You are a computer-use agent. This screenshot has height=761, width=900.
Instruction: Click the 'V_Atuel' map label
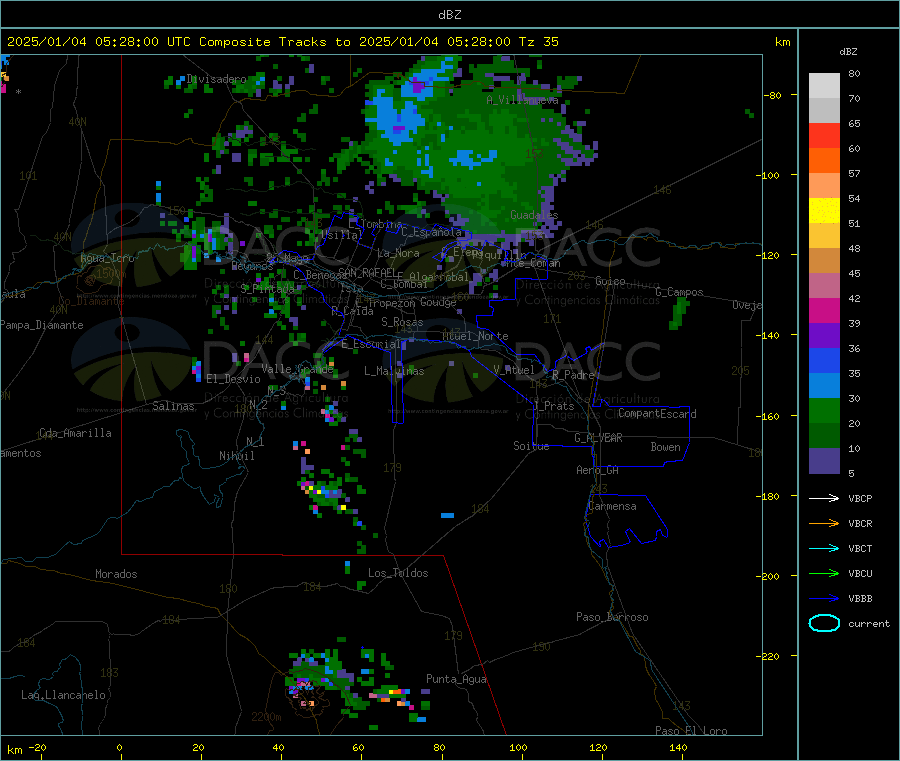[514, 370]
